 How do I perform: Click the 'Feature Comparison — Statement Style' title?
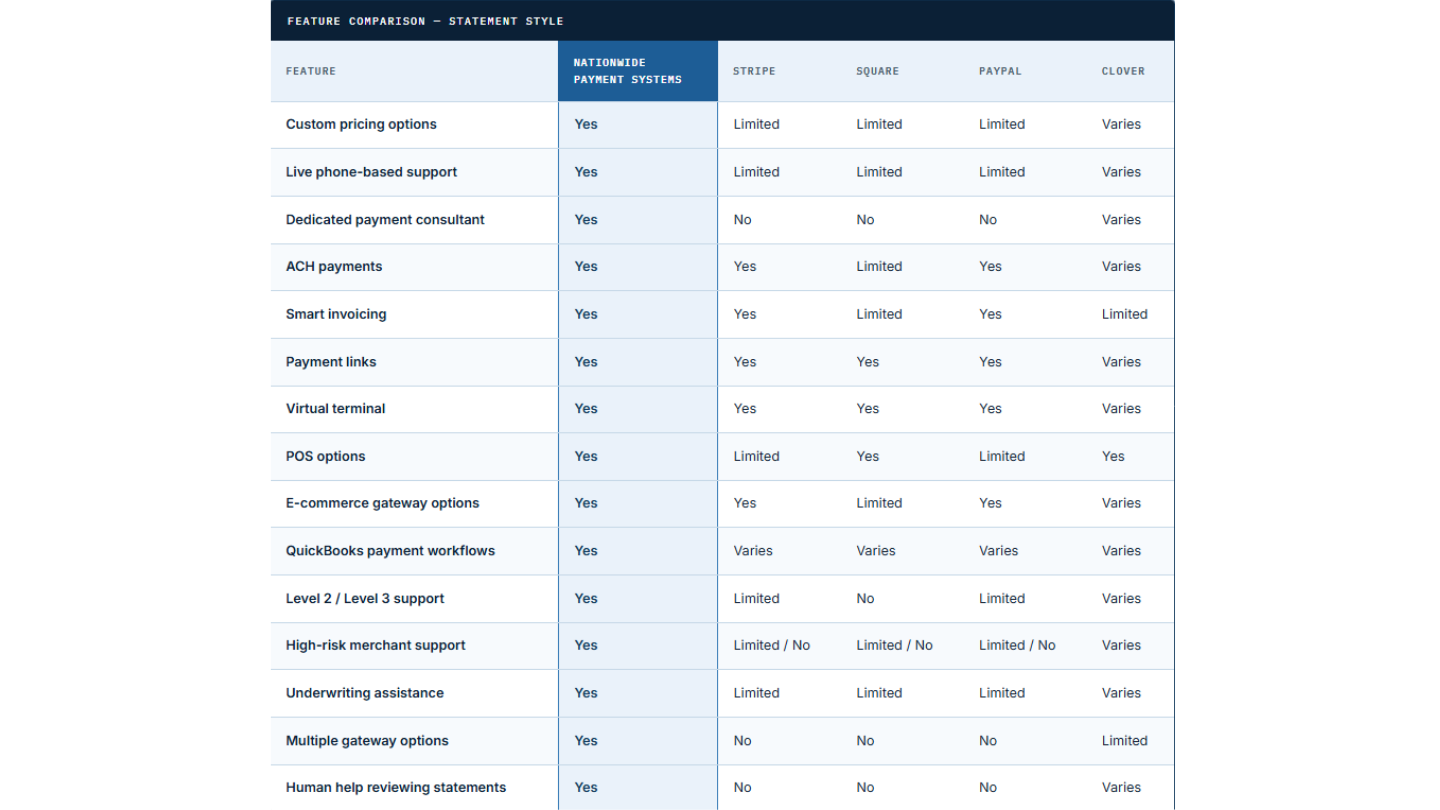[x=425, y=21]
